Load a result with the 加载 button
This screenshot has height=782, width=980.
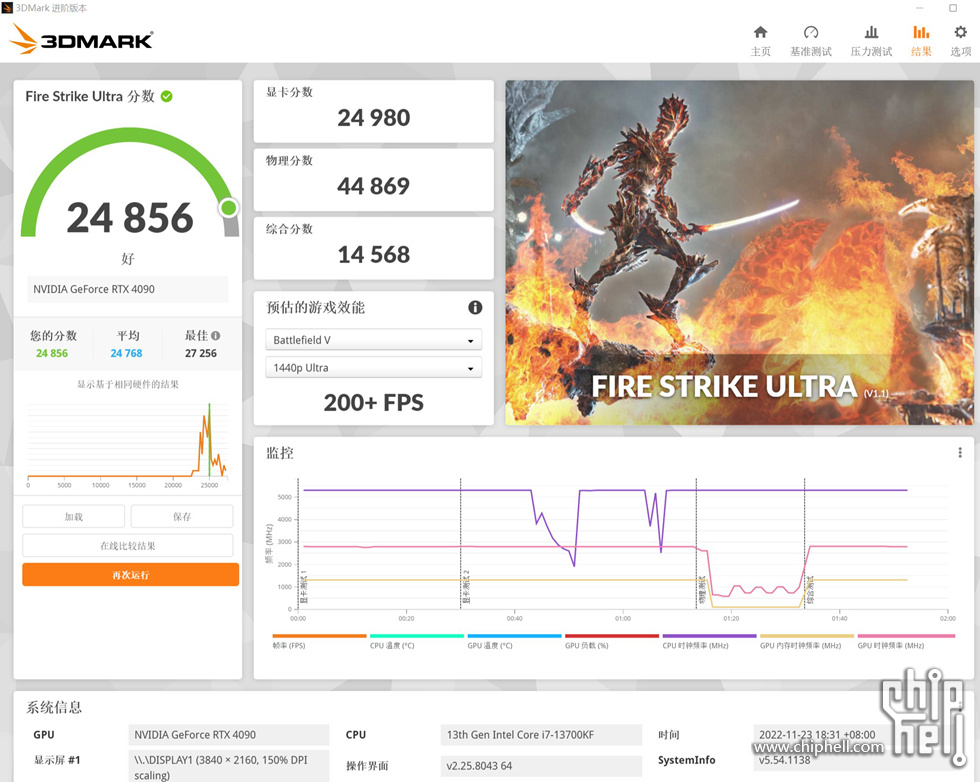(73, 515)
